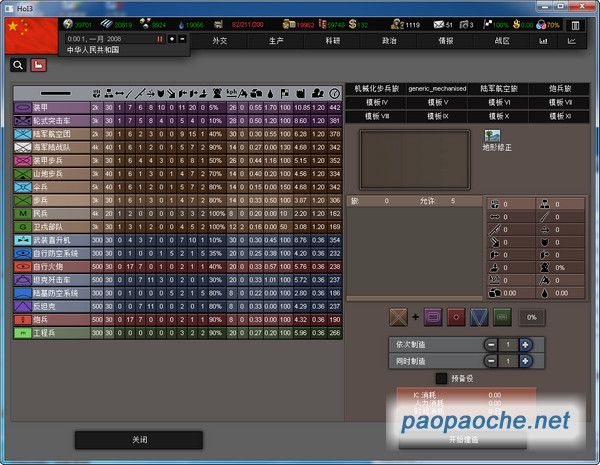Increase game speed with plus button

pos(172,39)
